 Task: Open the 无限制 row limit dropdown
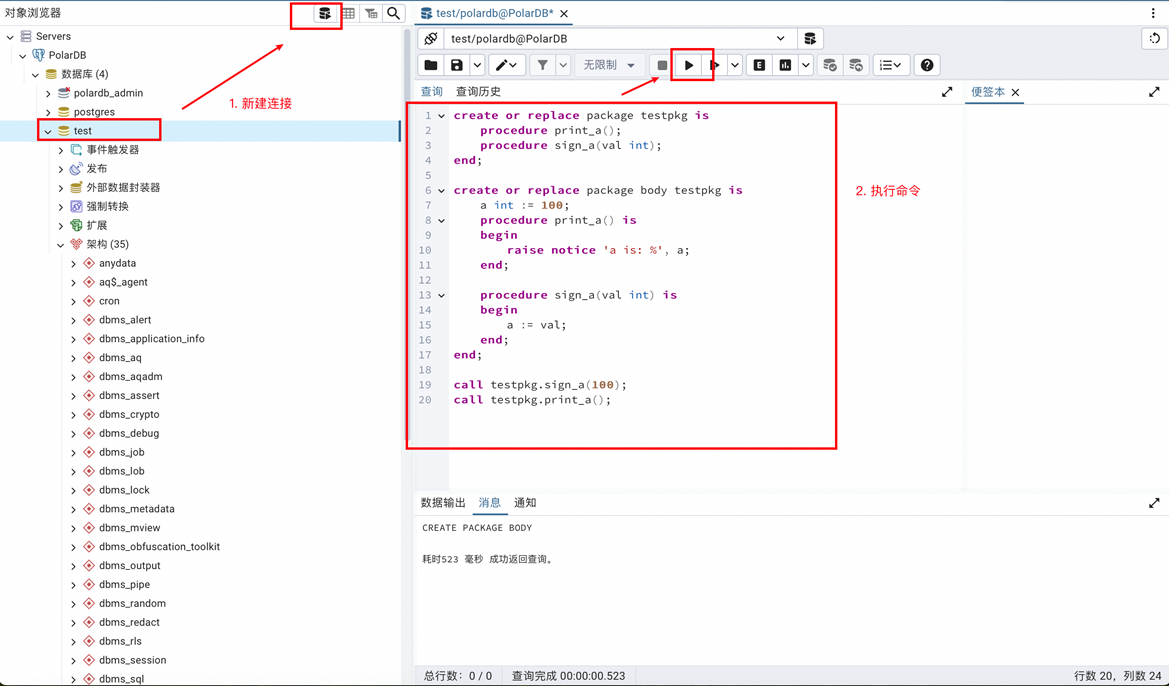(608, 65)
